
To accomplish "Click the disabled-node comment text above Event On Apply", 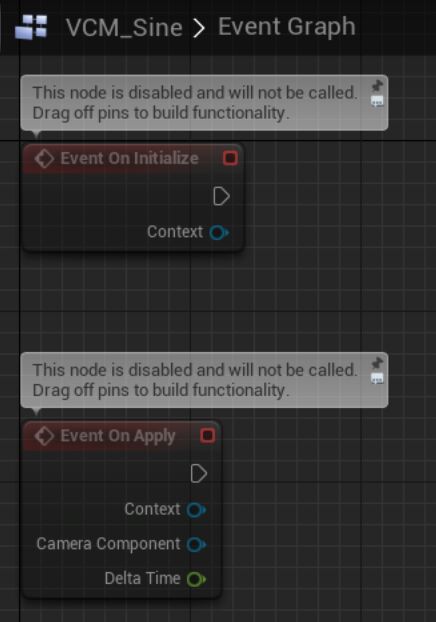I will pyautogui.click(x=195, y=380).
